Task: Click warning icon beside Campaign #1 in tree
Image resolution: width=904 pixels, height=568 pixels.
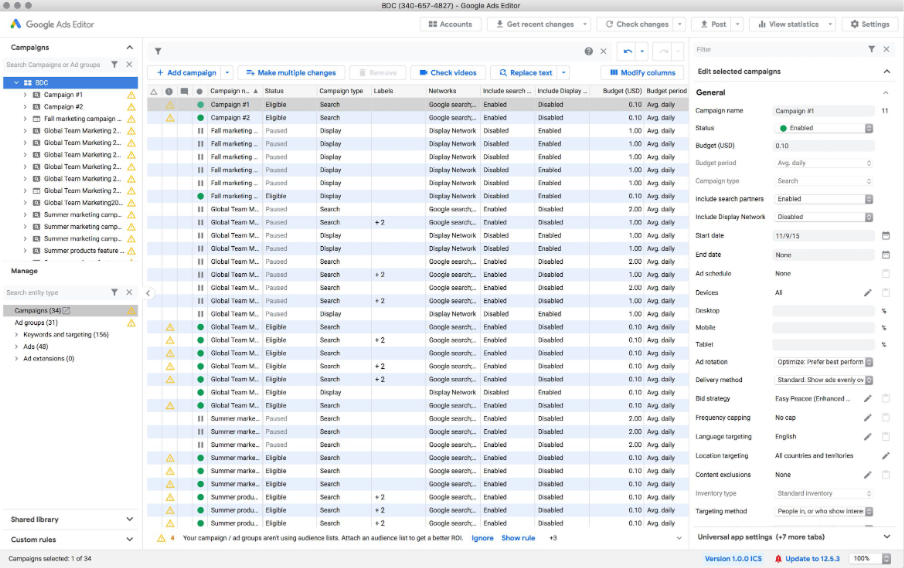Action: click(131, 95)
